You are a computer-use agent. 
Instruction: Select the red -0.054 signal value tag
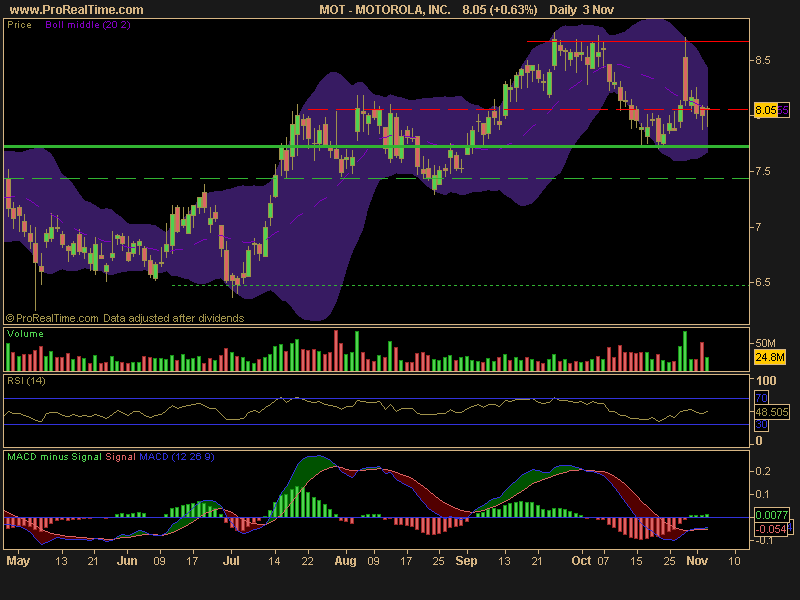770,529
